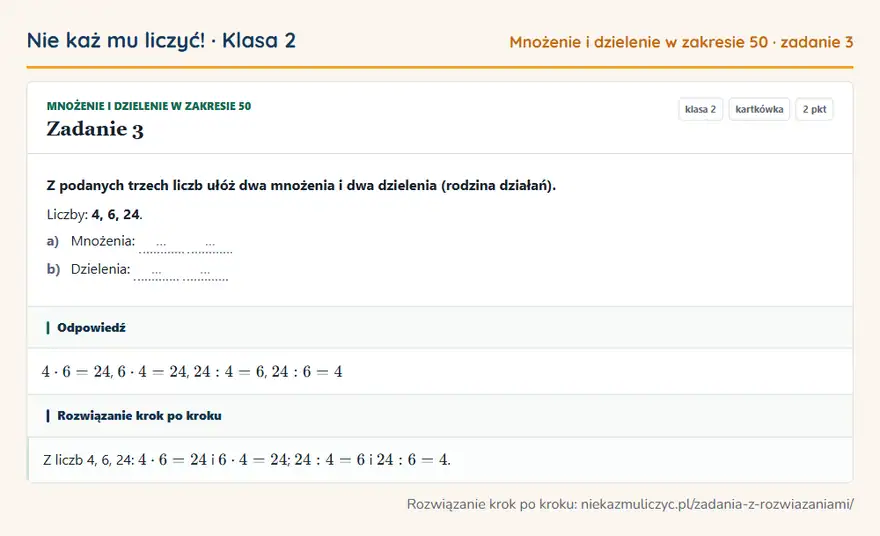Click the answer line starting '4 · 6 = 24, 6 · 4 = 24'
This screenshot has height=536, width=880.
tap(192, 372)
